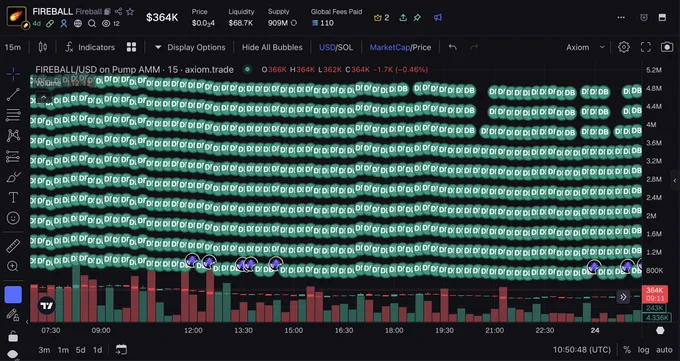
Task: Take a chart snapshot with camera icon
Action: 667,47
